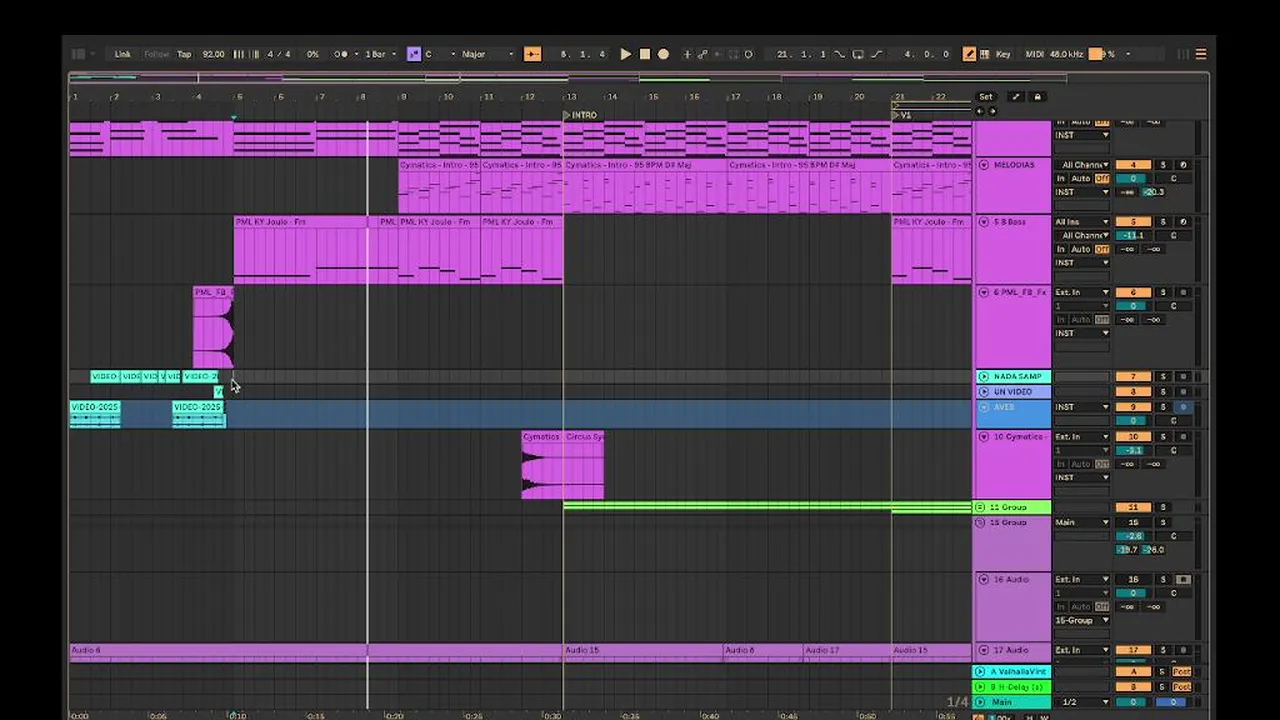Click the -20.3 level value on MELODIAS
Screen dimensions: 1280x720
click(x=1154, y=192)
